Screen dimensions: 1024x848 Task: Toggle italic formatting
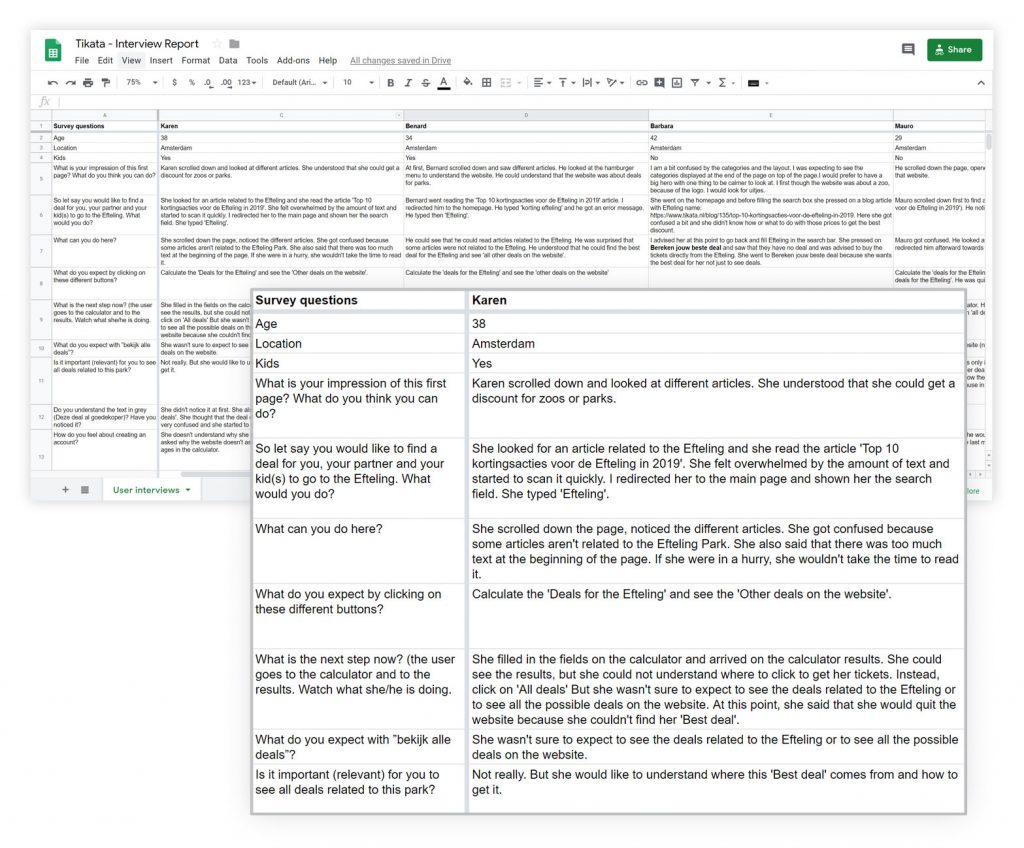pos(408,82)
